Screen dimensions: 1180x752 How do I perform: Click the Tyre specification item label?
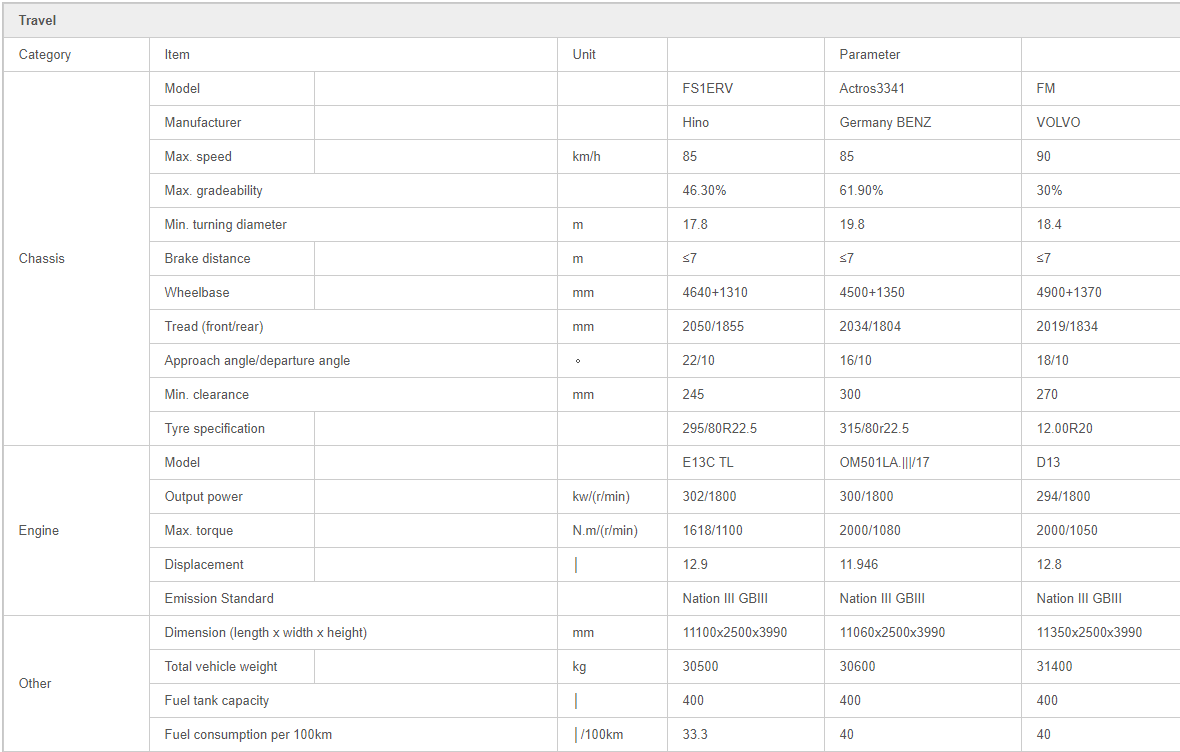(214, 428)
